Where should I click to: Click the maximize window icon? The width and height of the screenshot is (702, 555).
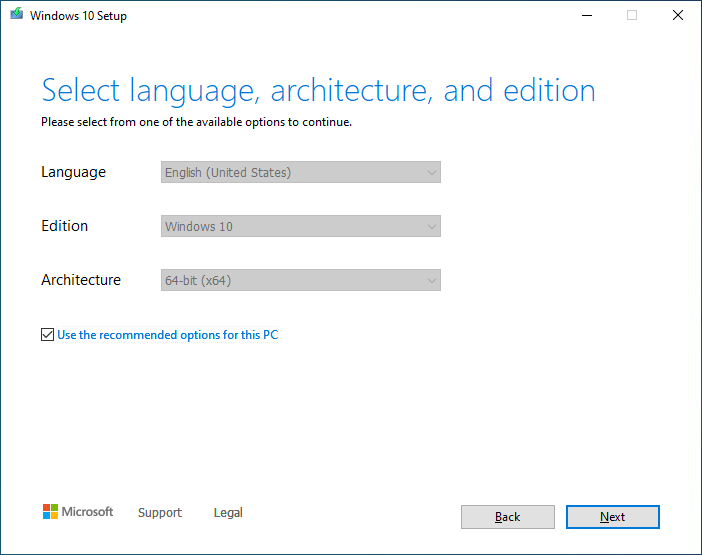click(x=632, y=16)
